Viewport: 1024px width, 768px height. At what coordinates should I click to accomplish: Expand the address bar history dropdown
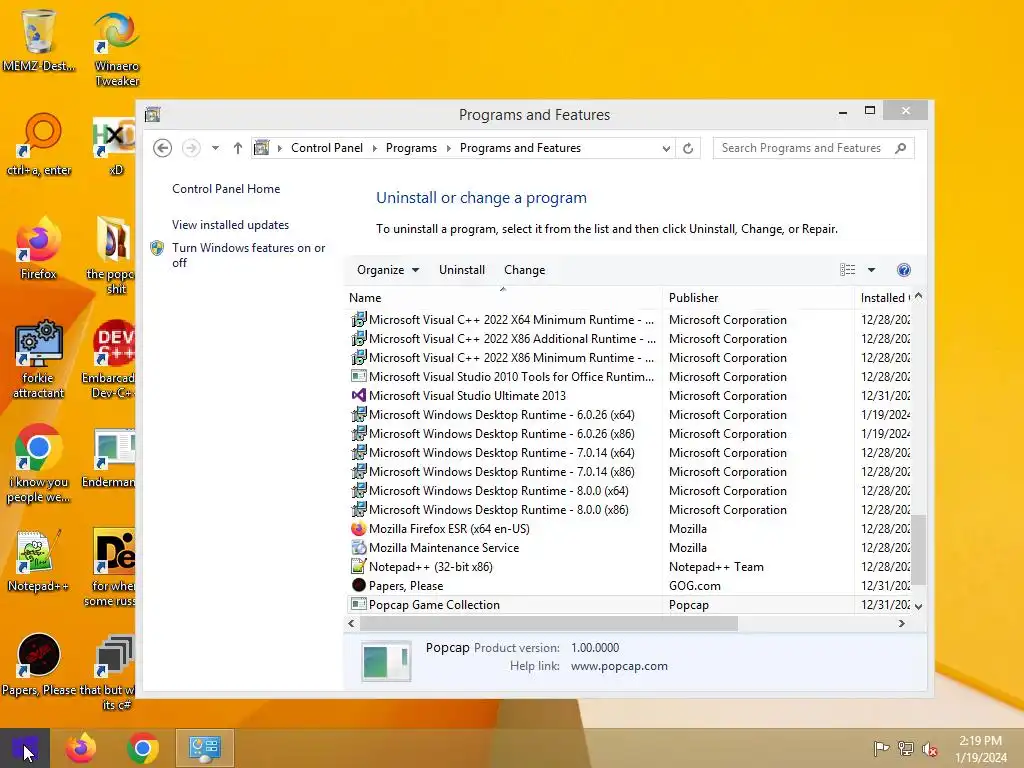(666, 148)
